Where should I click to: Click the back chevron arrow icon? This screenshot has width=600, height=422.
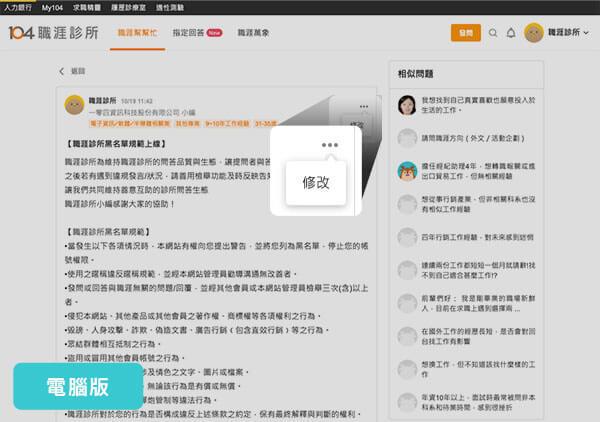(62, 71)
